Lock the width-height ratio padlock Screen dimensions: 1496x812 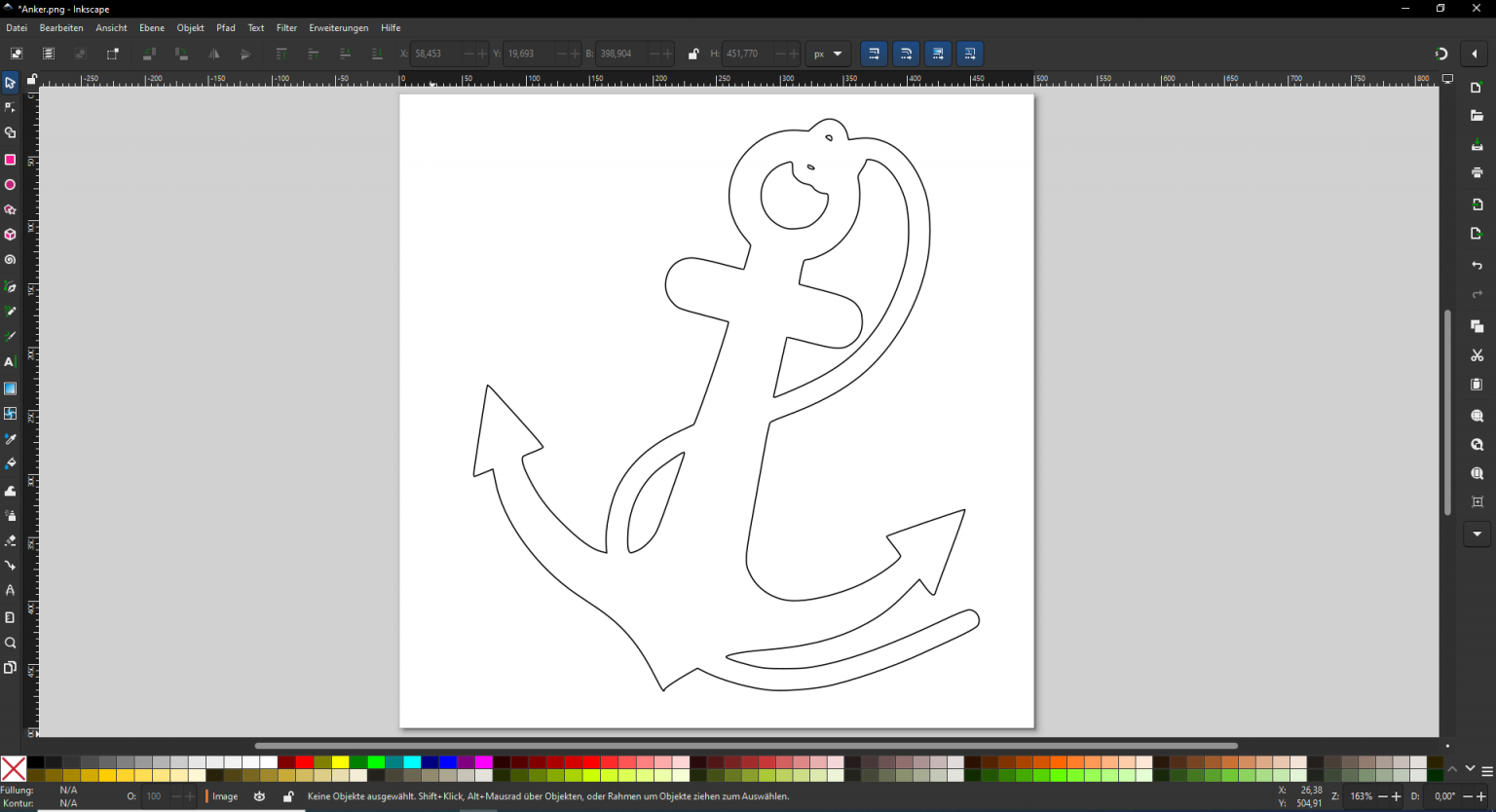[x=694, y=54]
